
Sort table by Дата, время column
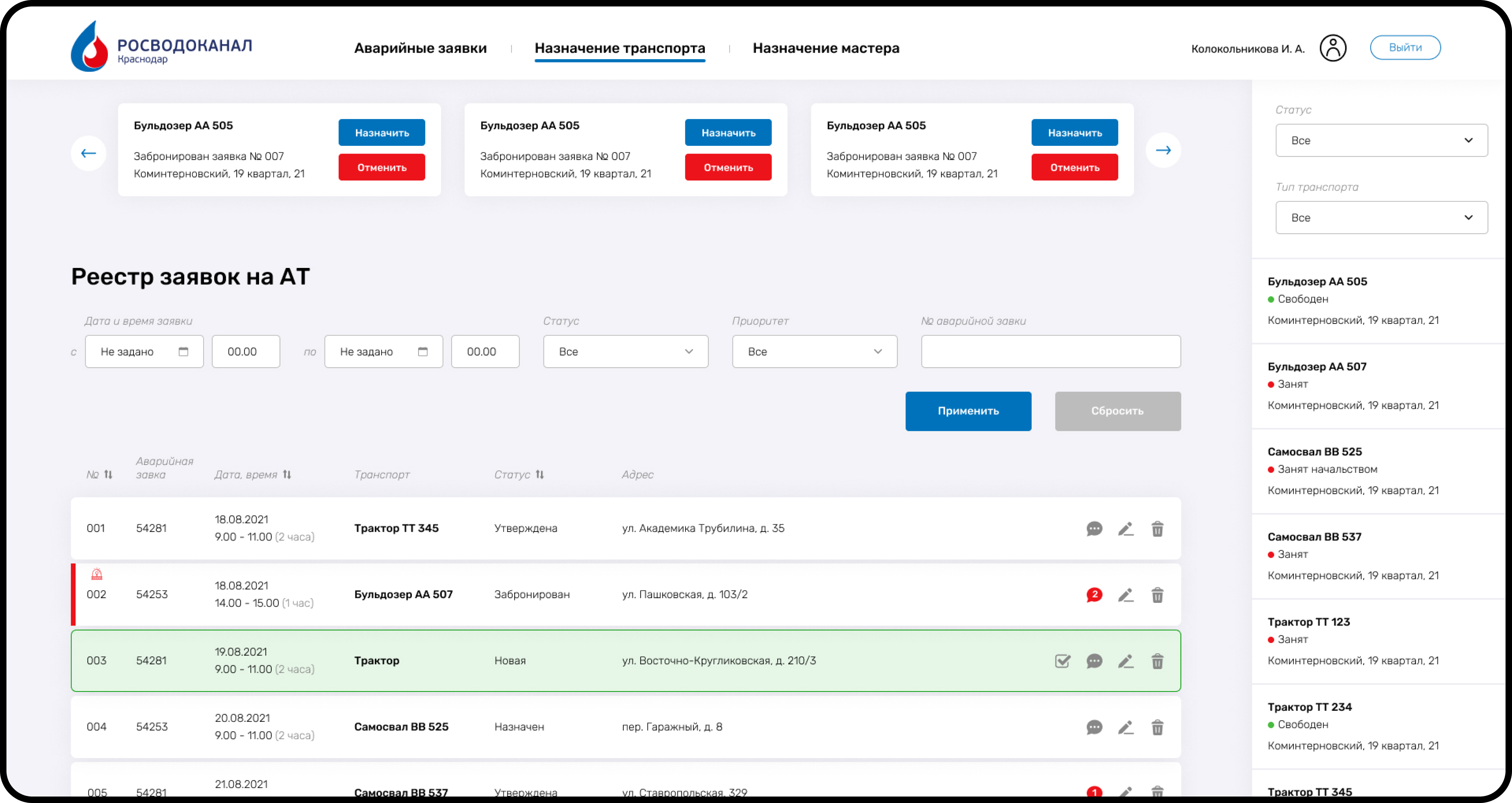tap(287, 475)
